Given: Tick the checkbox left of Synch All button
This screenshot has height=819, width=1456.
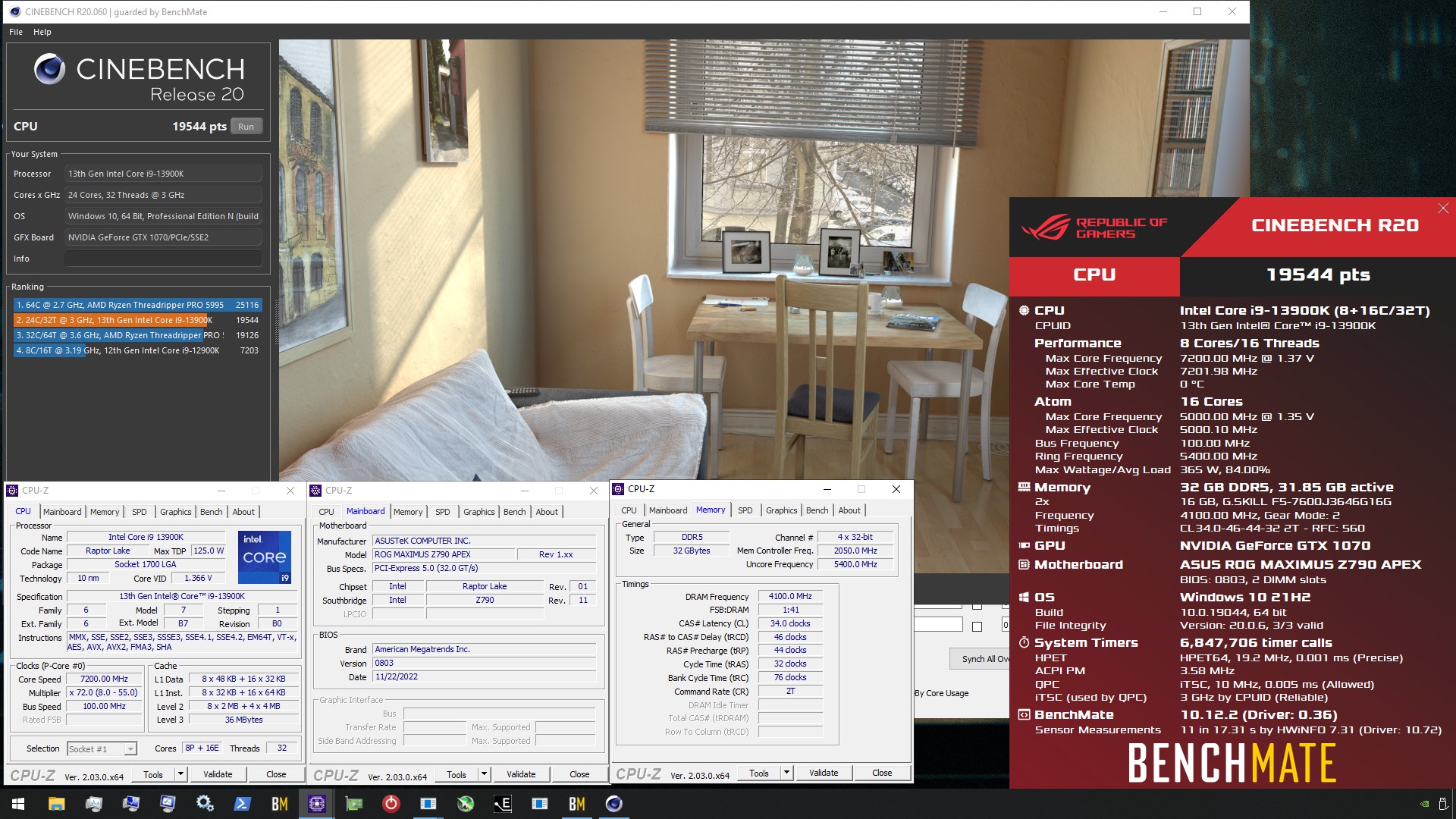Looking at the screenshot, I should point(977,626).
